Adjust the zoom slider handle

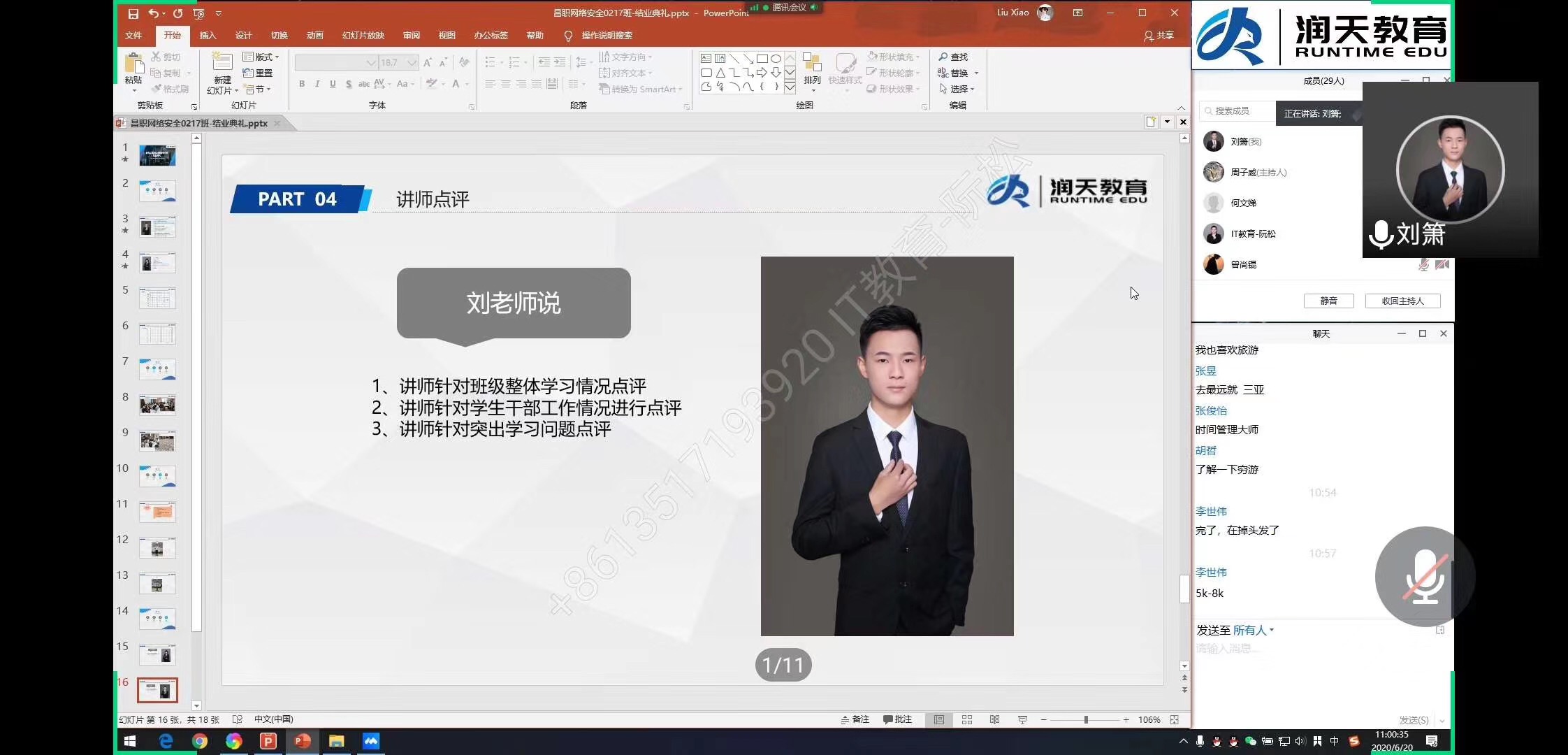[1086, 719]
